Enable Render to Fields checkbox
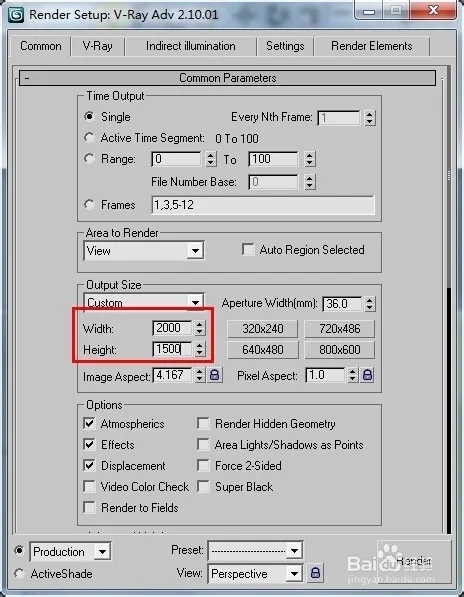This screenshot has height=597, width=464. (89, 507)
